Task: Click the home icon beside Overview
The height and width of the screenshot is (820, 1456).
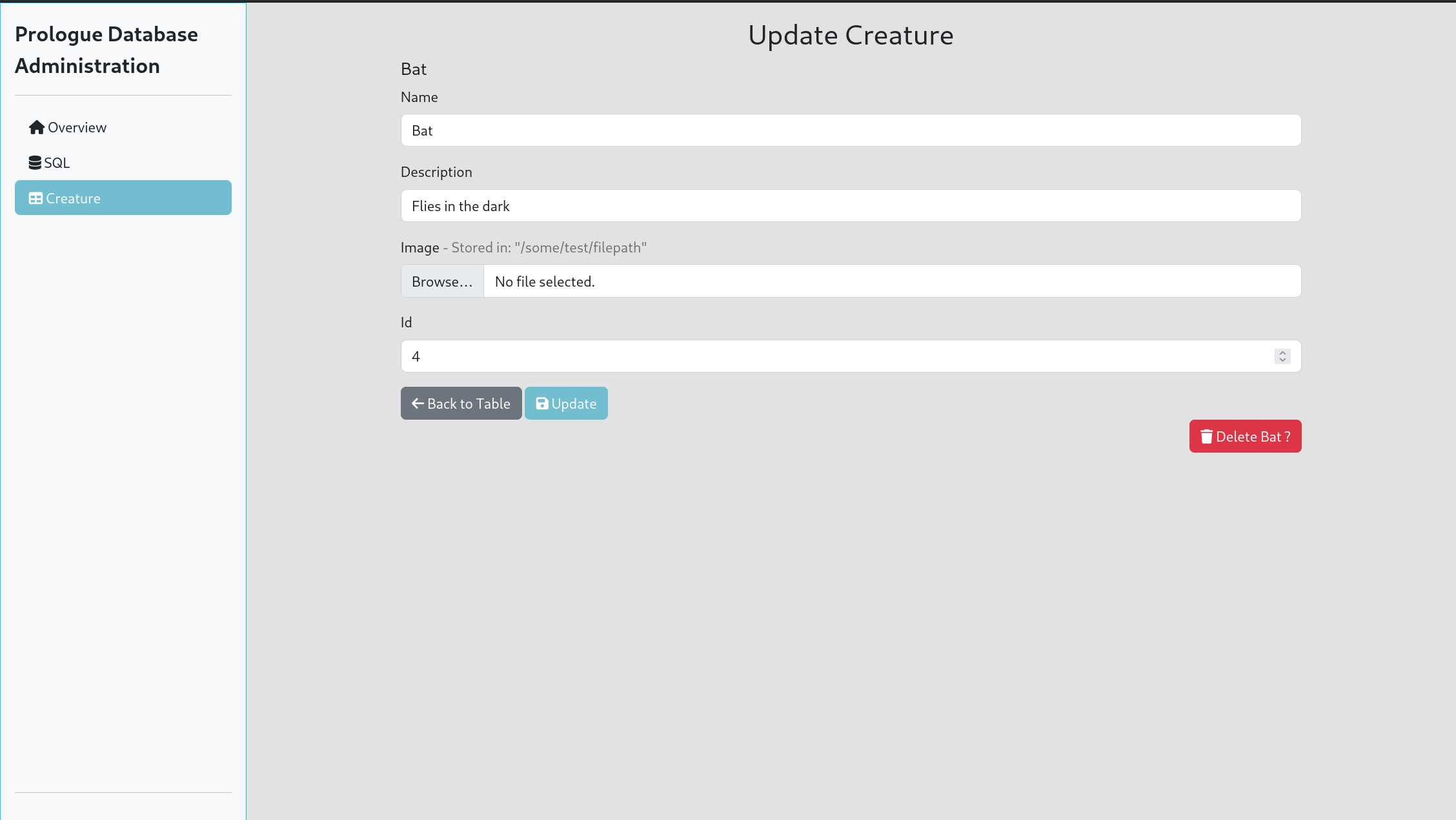Action: tap(36, 127)
